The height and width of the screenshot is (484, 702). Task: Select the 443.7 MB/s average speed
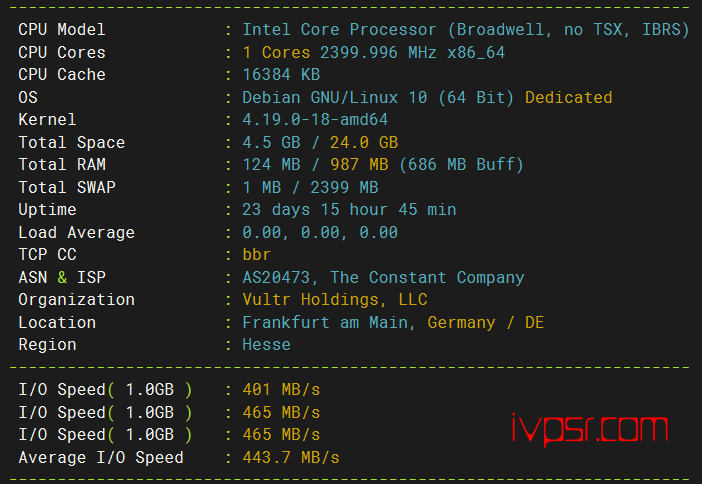[x=291, y=458]
